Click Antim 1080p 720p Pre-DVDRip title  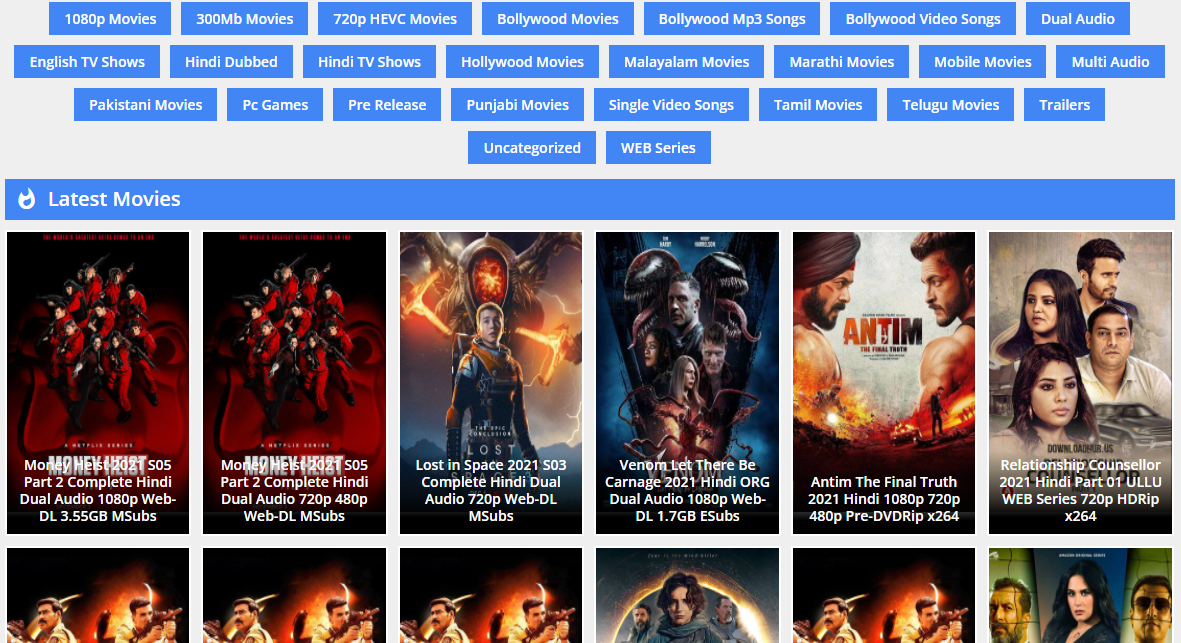pyautogui.click(x=884, y=498)
